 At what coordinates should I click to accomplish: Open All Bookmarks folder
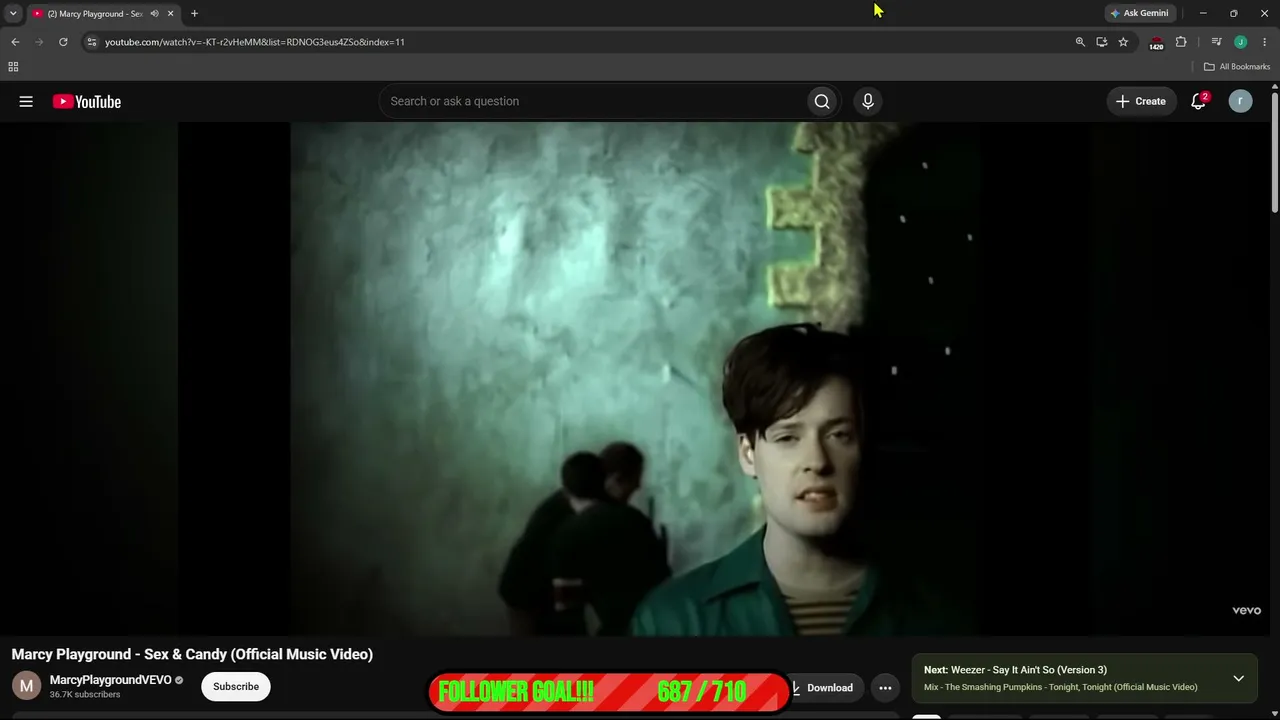(x=1237, y=67)
